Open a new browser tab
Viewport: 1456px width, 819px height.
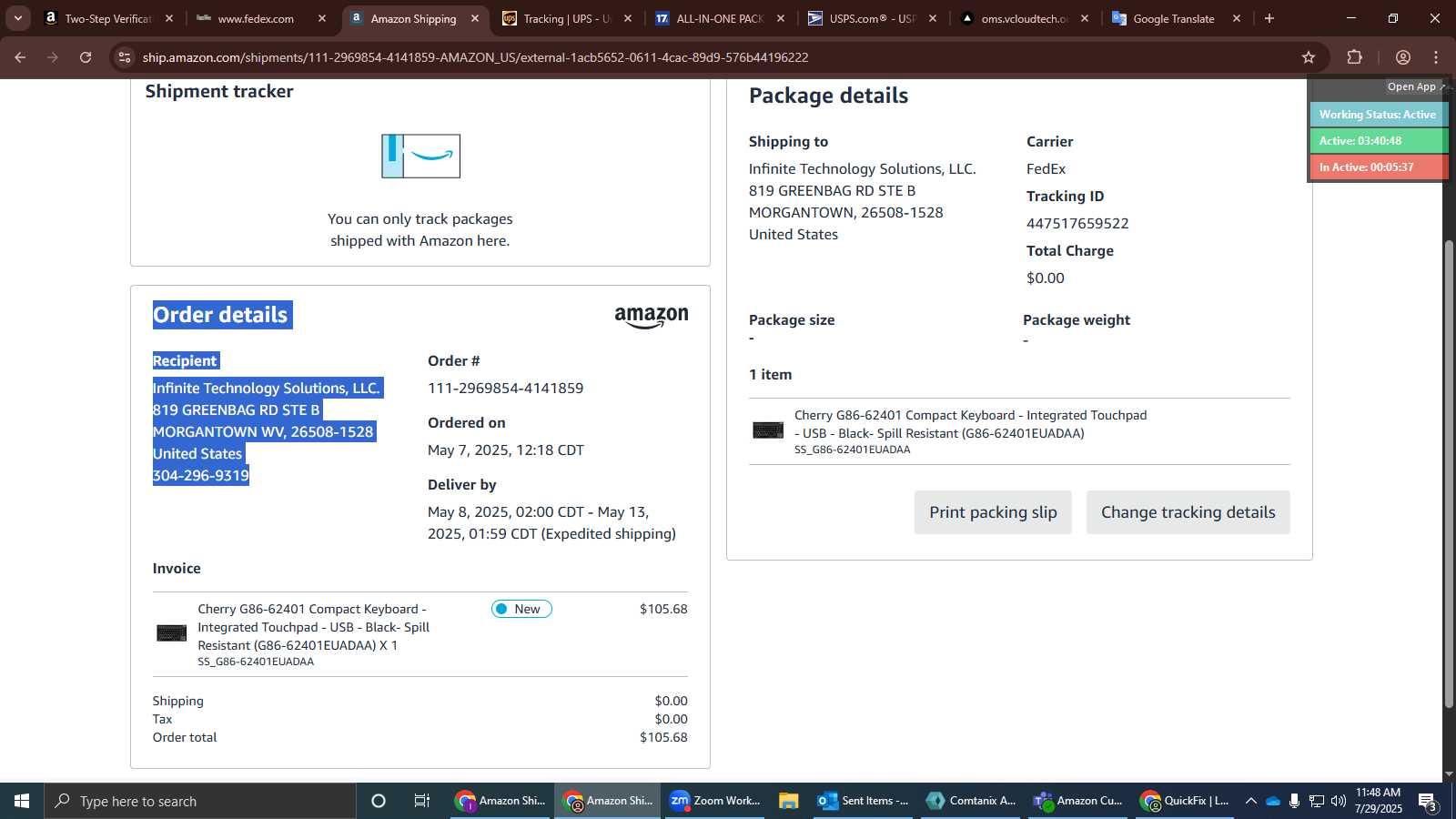click(x=1269, y=18)
